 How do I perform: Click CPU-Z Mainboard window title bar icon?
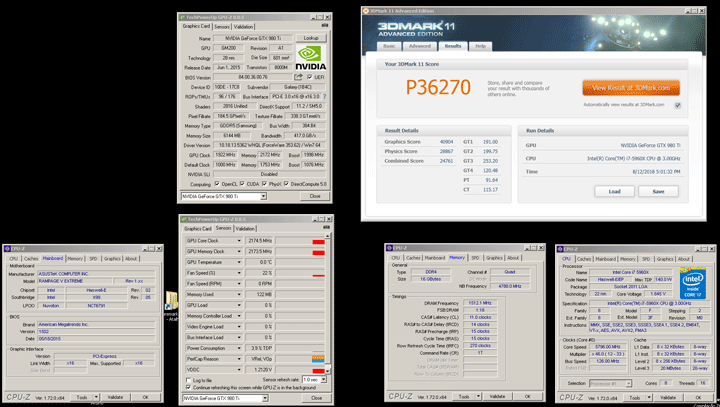(7, 249)
